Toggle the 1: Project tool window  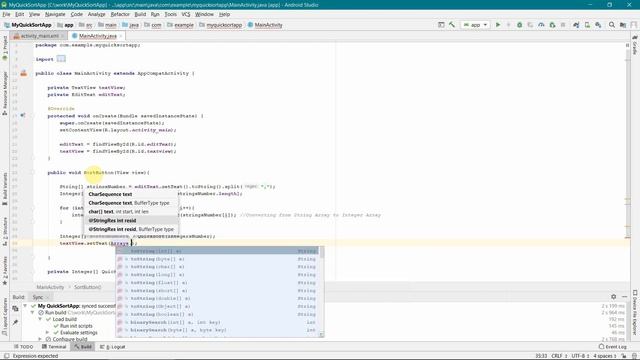tap(5, 49)
